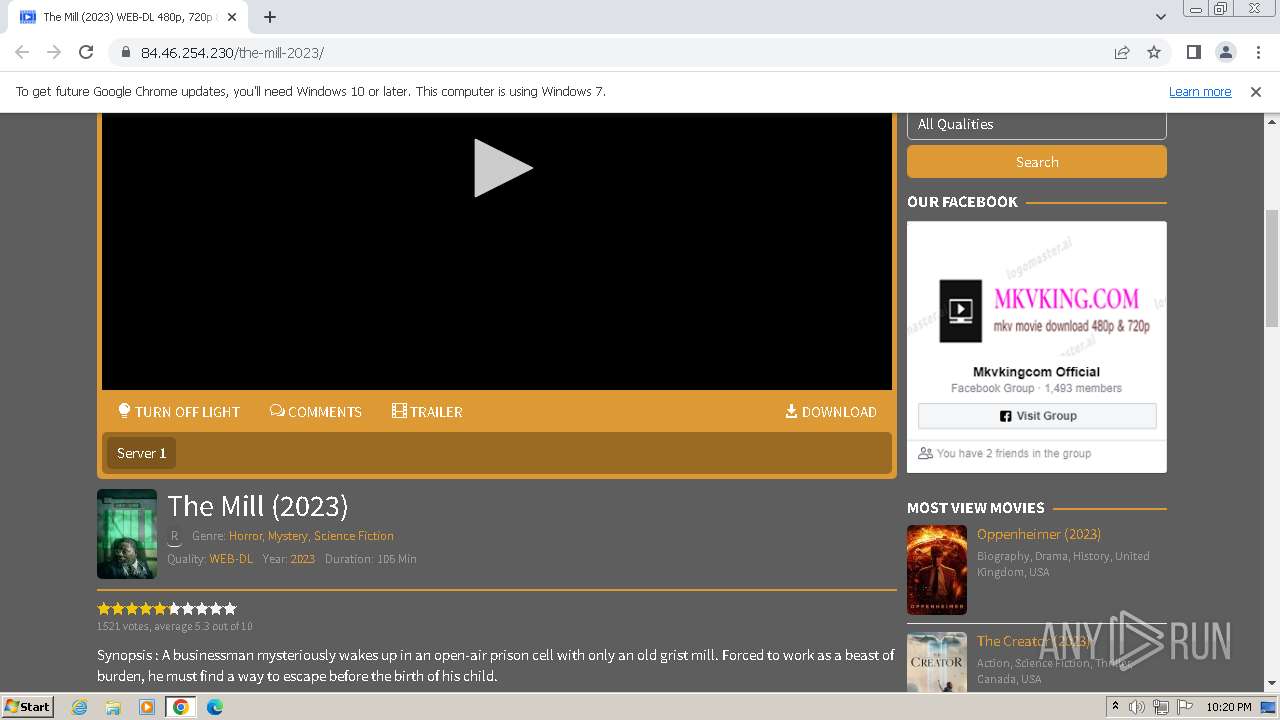The image size is (1280, 720).
Task: Click the Synopsis paragraph text
Action: [496, 666]
